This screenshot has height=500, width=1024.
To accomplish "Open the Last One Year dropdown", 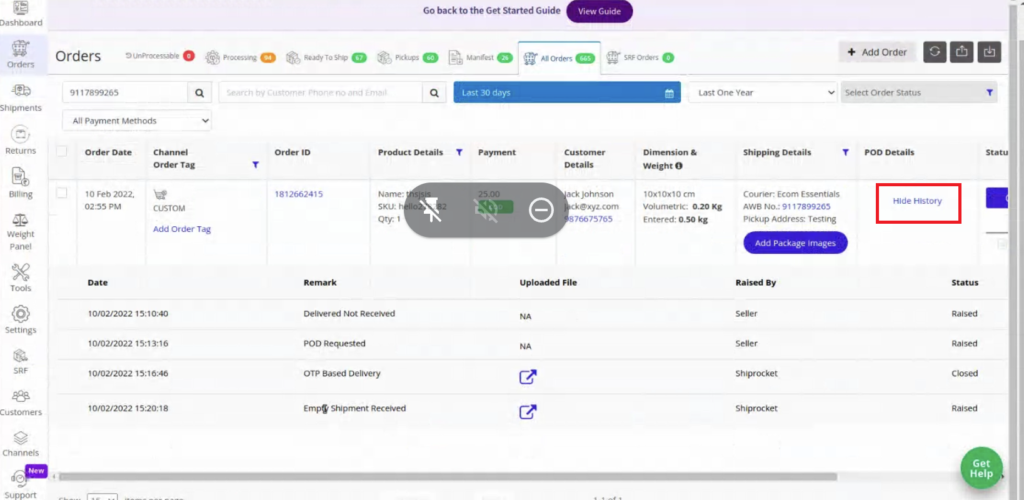I will tap(763, 93).
